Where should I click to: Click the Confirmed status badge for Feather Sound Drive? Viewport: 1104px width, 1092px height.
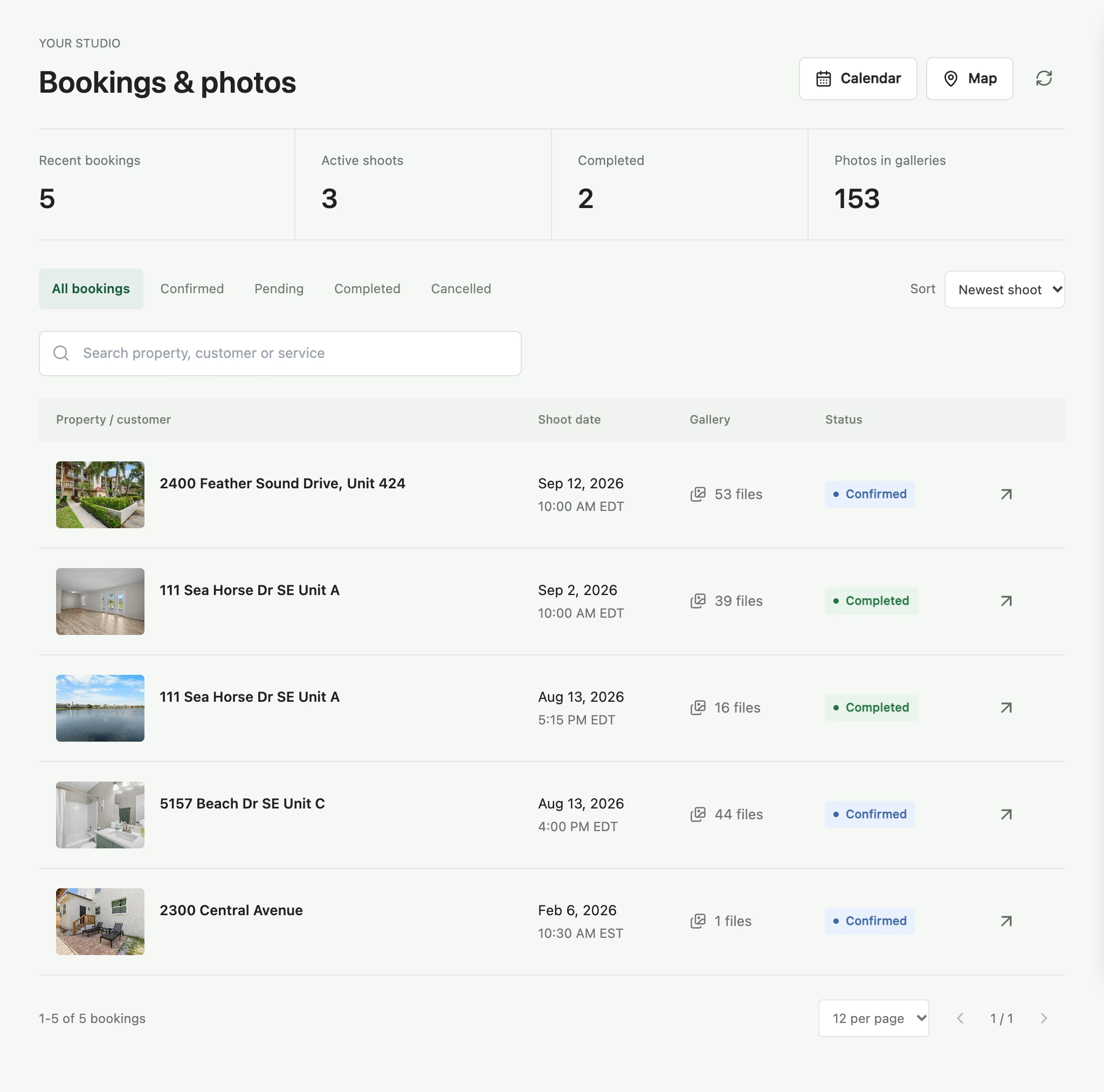point(870,494)
